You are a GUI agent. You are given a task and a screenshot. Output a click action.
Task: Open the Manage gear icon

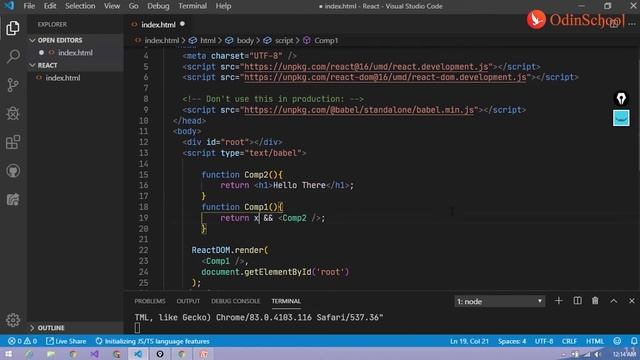point(13,320)
